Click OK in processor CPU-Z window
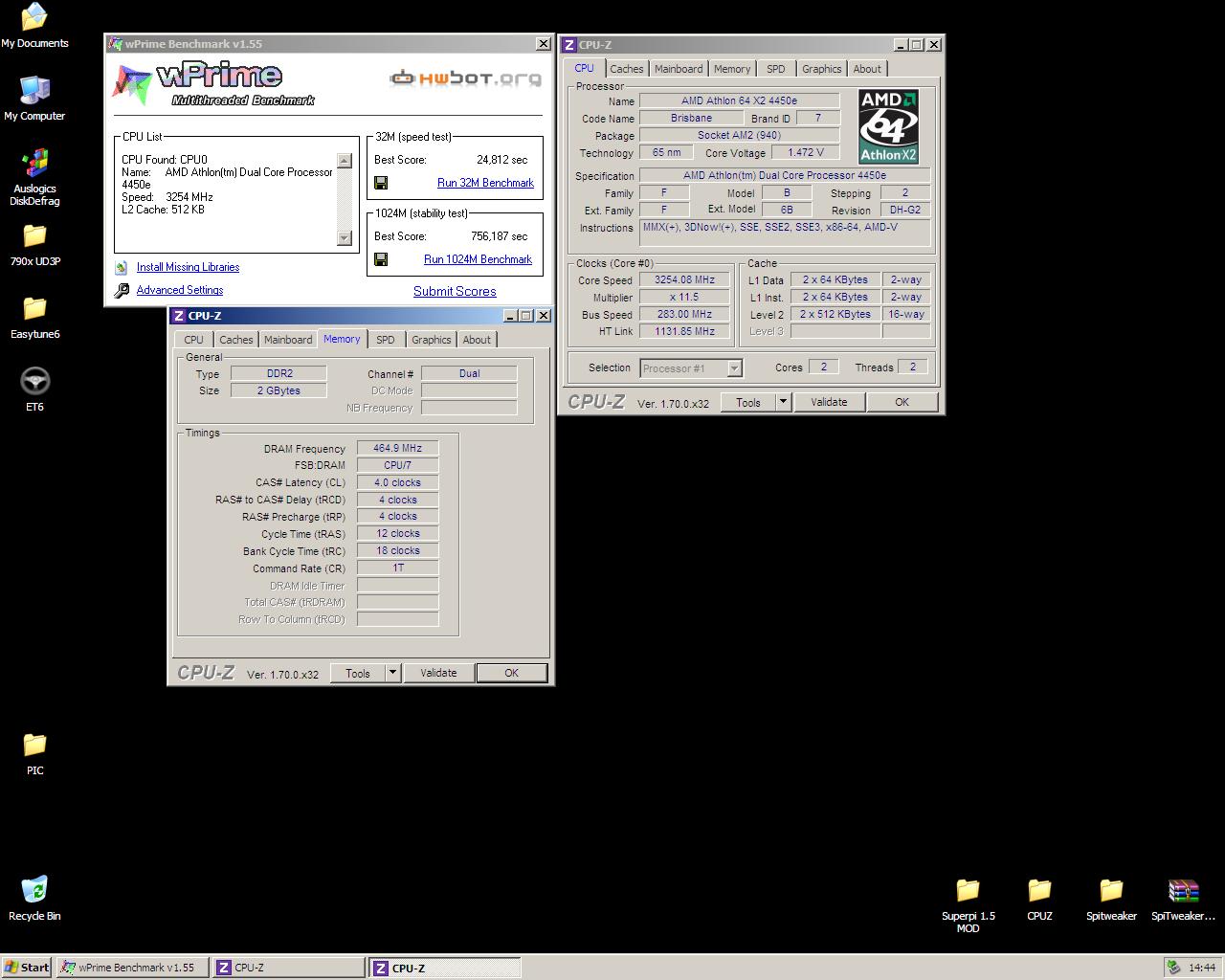The width and height of the screenshot is (1225, 980). [902, 402]
